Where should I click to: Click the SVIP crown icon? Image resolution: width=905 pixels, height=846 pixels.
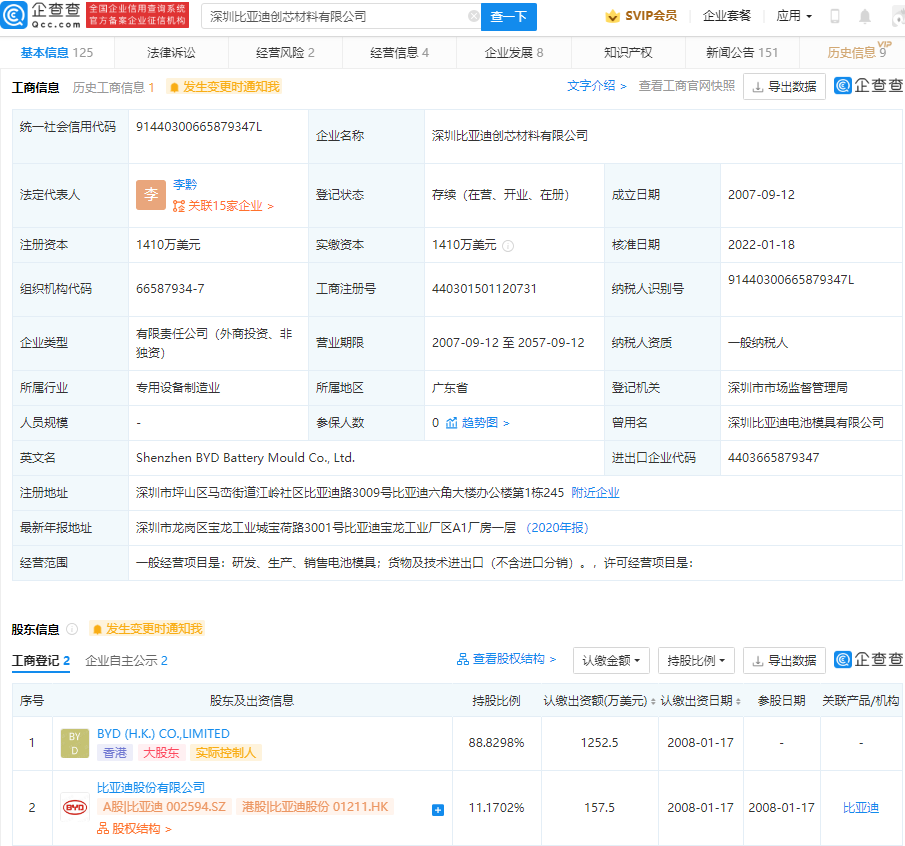click(612, 16)
